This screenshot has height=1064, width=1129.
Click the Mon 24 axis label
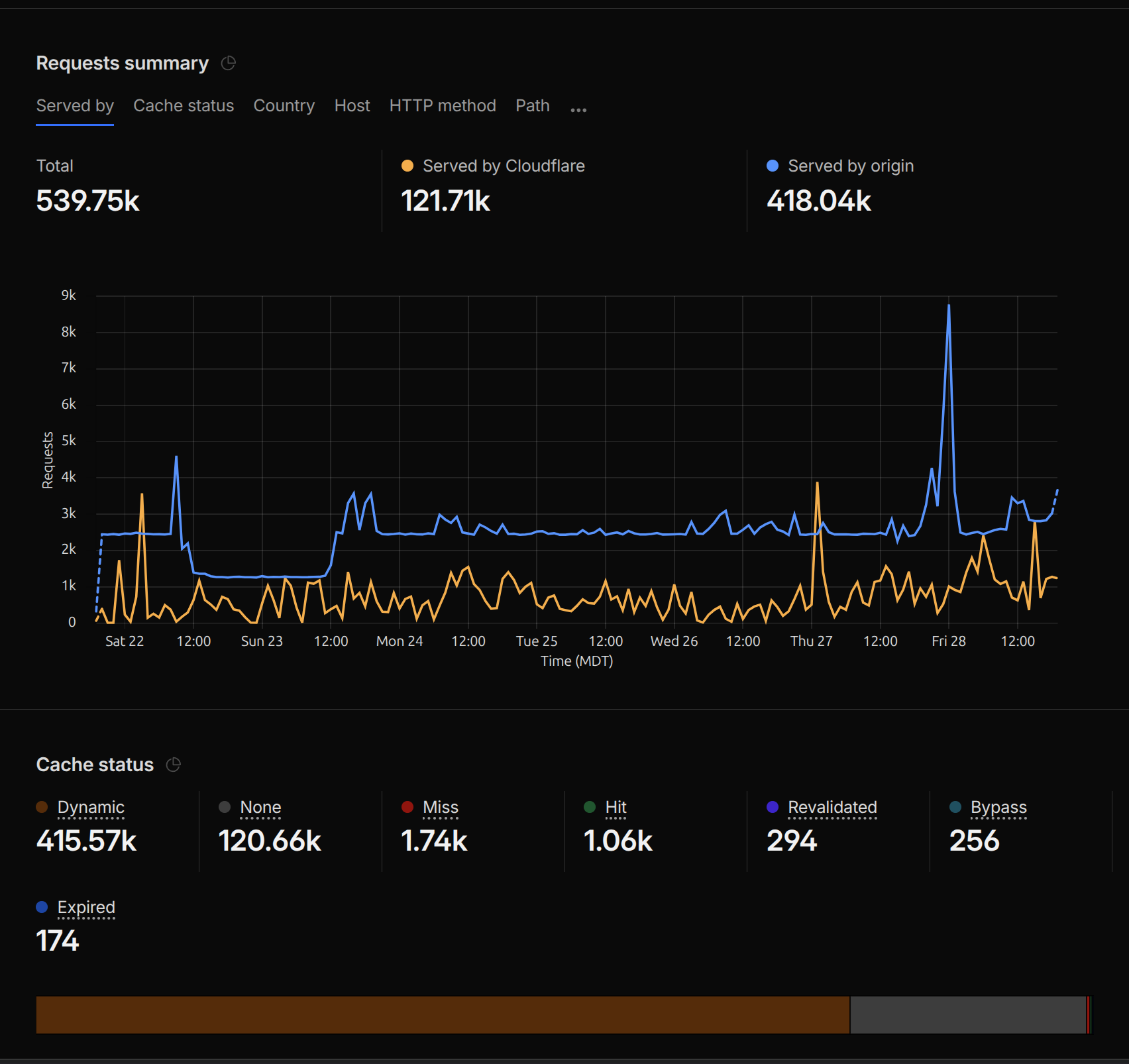click(x=400, y=641)
